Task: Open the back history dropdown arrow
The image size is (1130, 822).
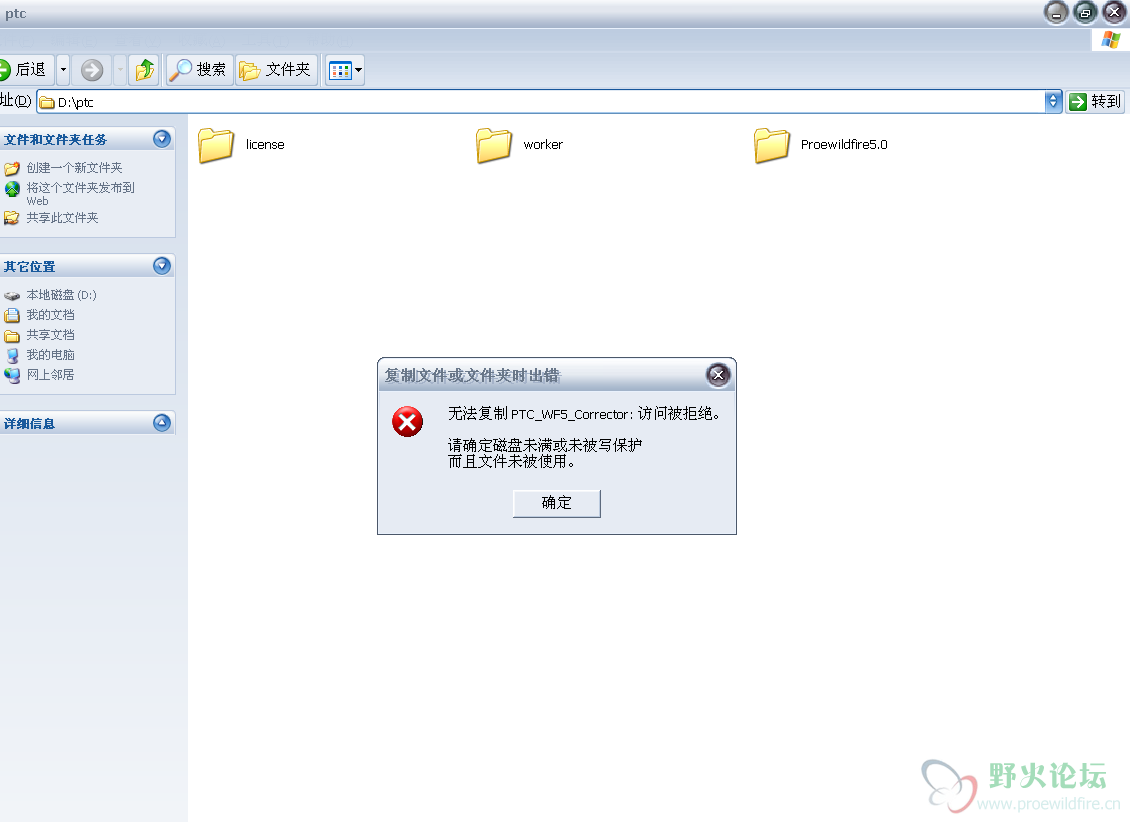Action: point(63,70)
